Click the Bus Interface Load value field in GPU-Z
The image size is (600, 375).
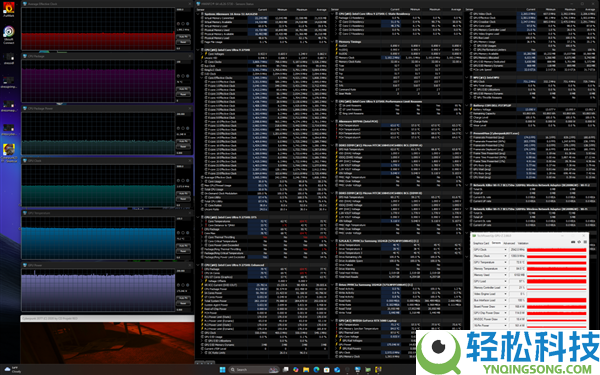point(518,300)
